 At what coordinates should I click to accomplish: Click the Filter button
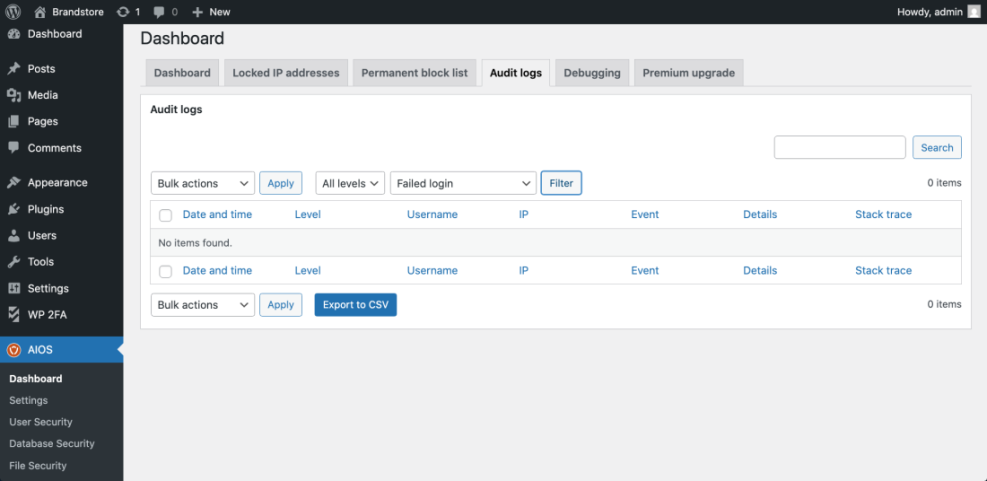[561, 183]
